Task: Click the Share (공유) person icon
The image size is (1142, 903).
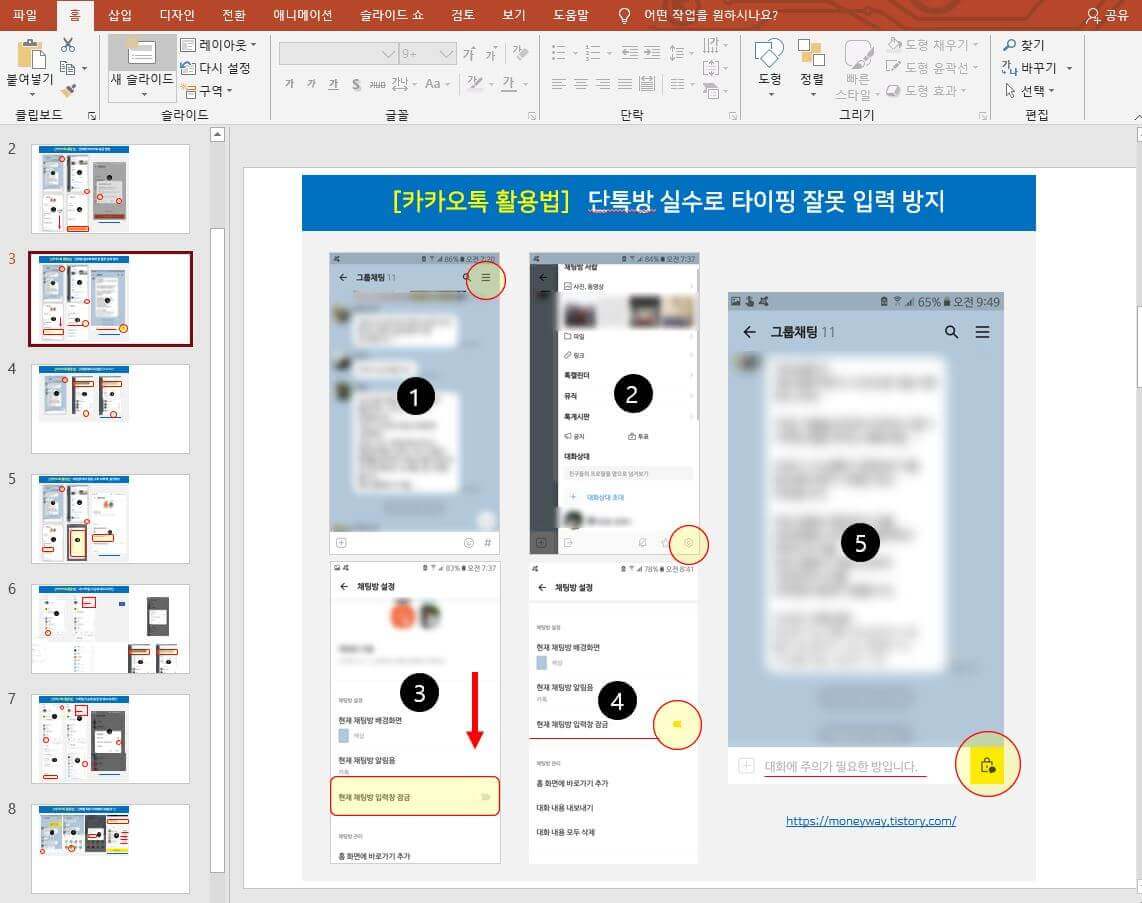Action: 1092,15
